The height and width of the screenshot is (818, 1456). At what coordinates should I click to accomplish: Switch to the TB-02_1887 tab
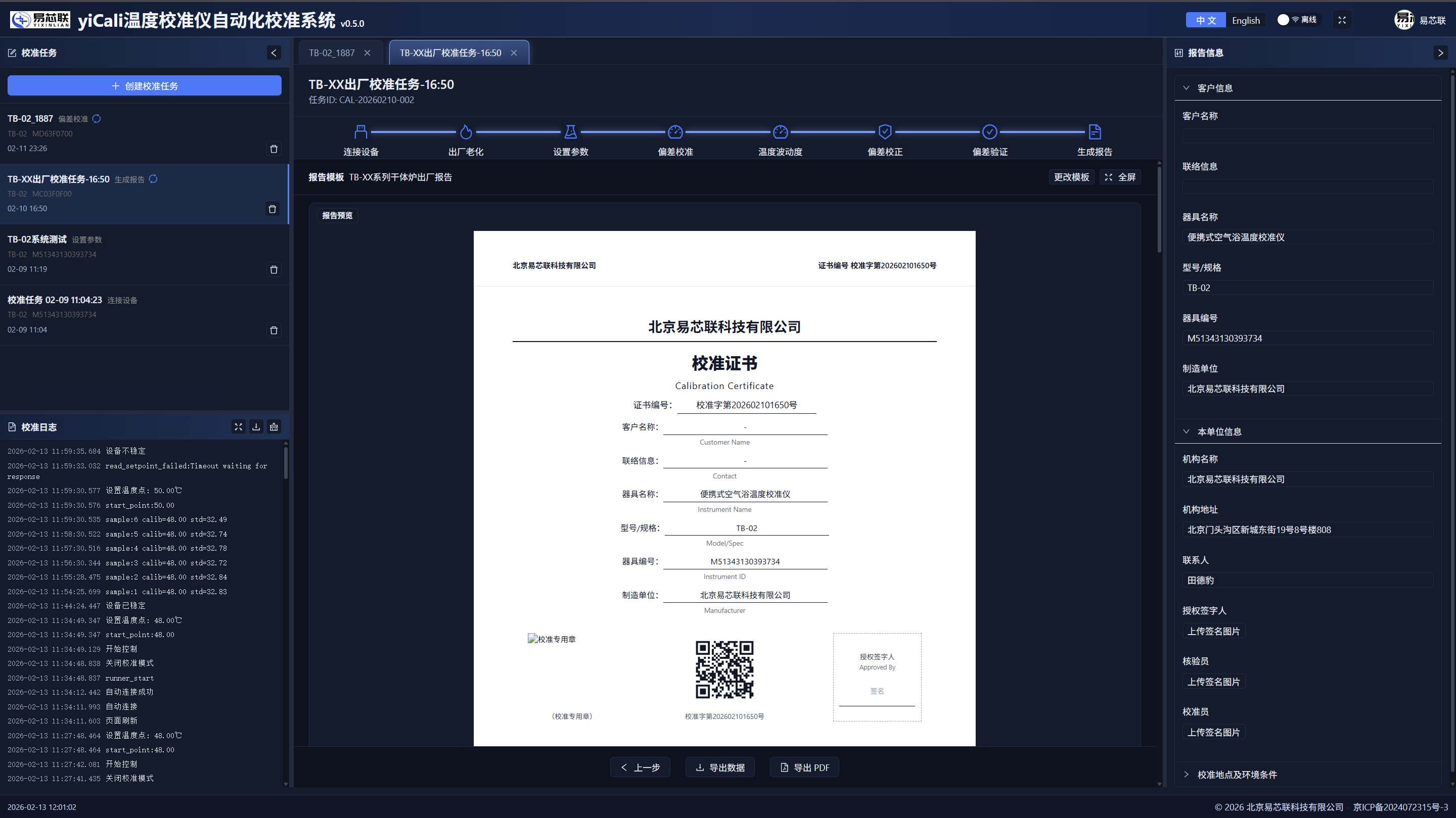pyautogui.click(x=332, y=53)
